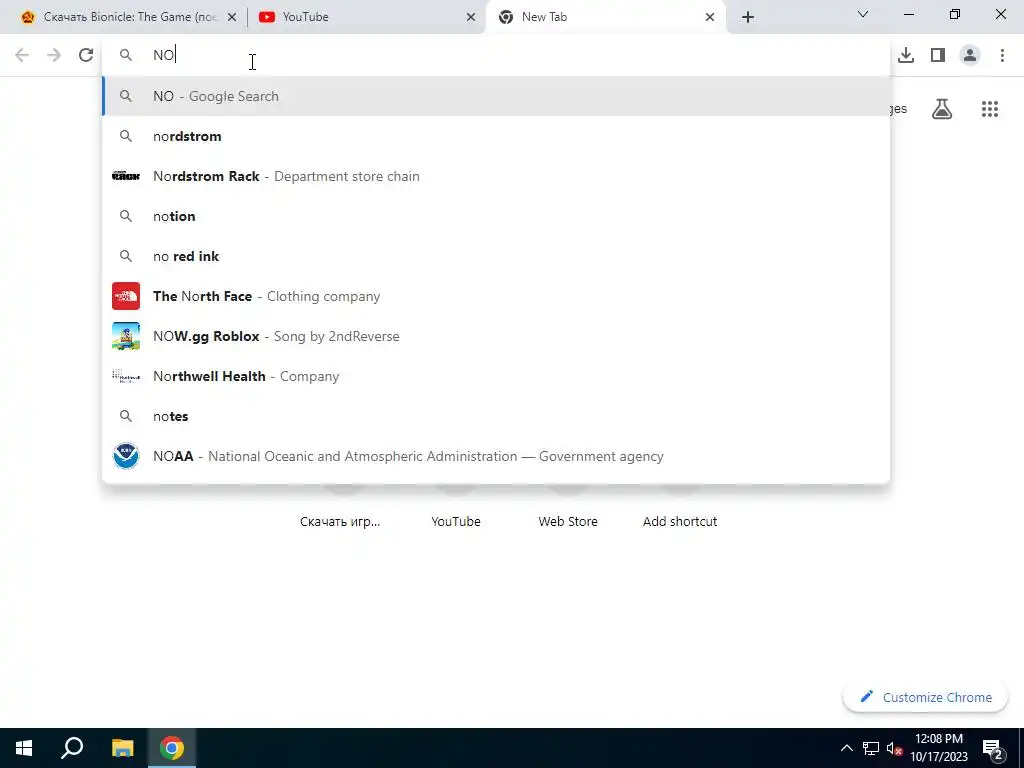Viewport: 1024px width, 768px height.
Task: Open the tab search chevron
Action: tap(863, 14)
